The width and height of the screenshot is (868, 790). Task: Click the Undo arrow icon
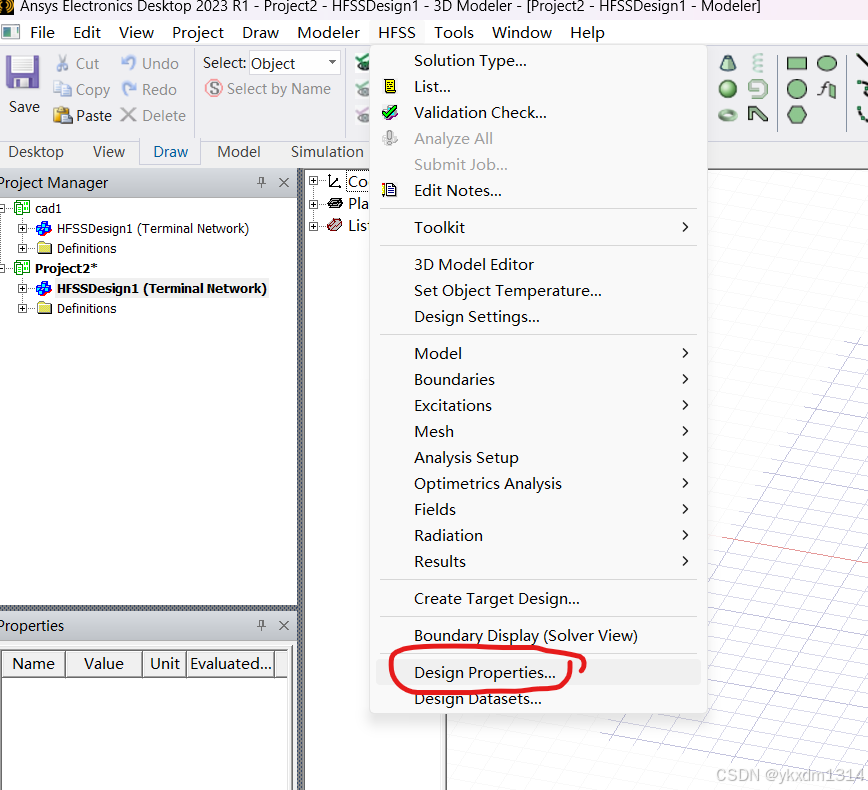pos(128,63)
